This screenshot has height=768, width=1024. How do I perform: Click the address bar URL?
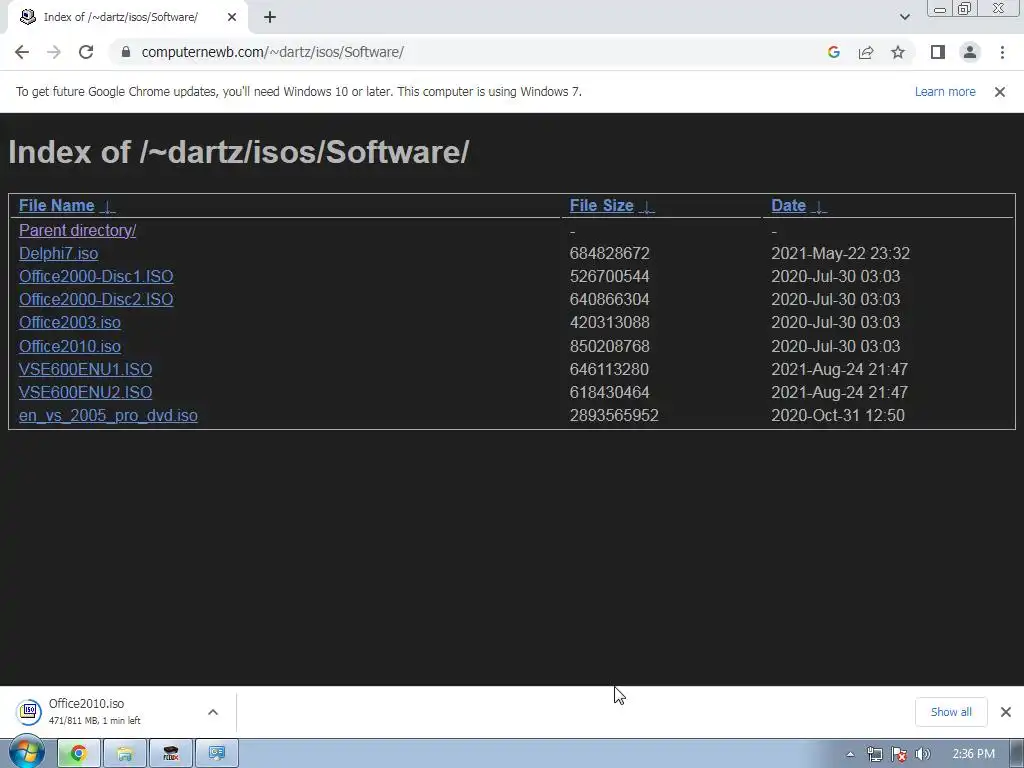[x=273, y=52]
